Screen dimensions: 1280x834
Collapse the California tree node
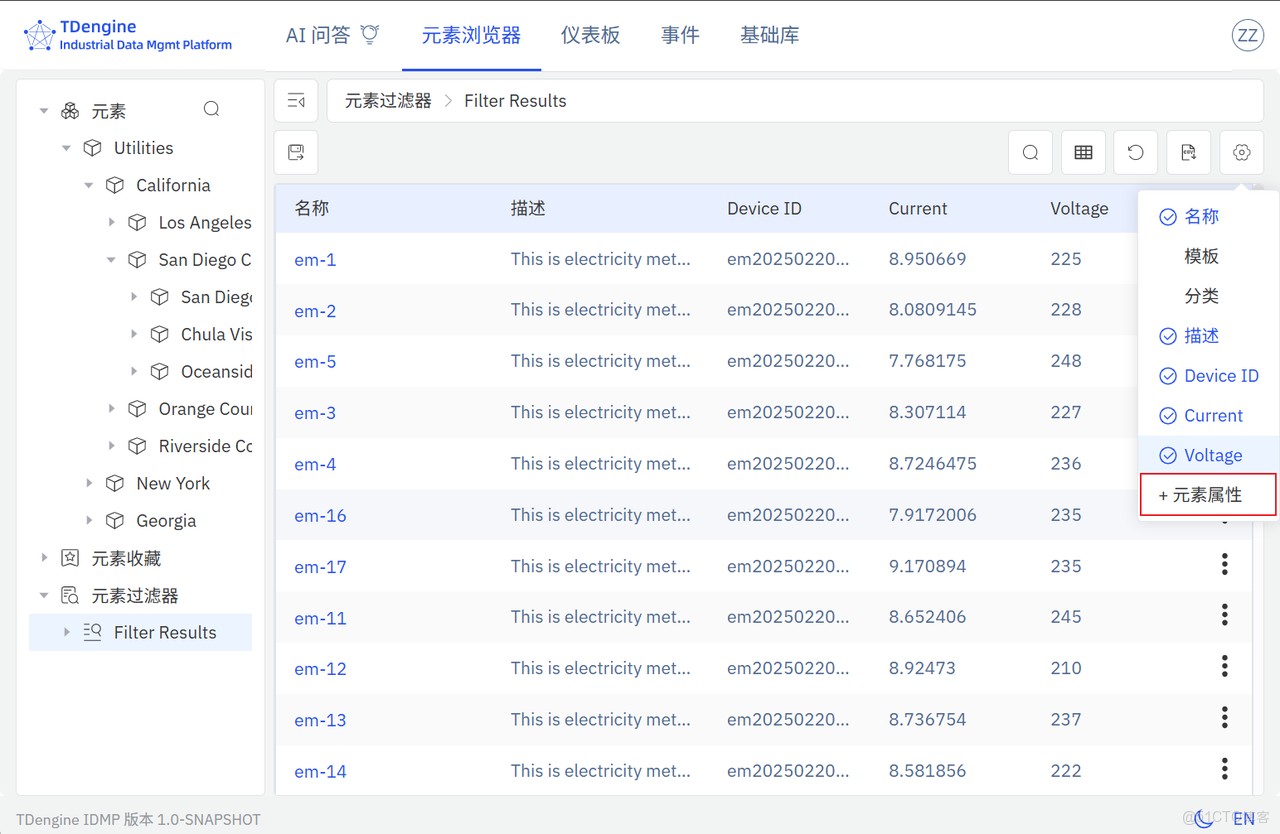[x=89, y=185]
